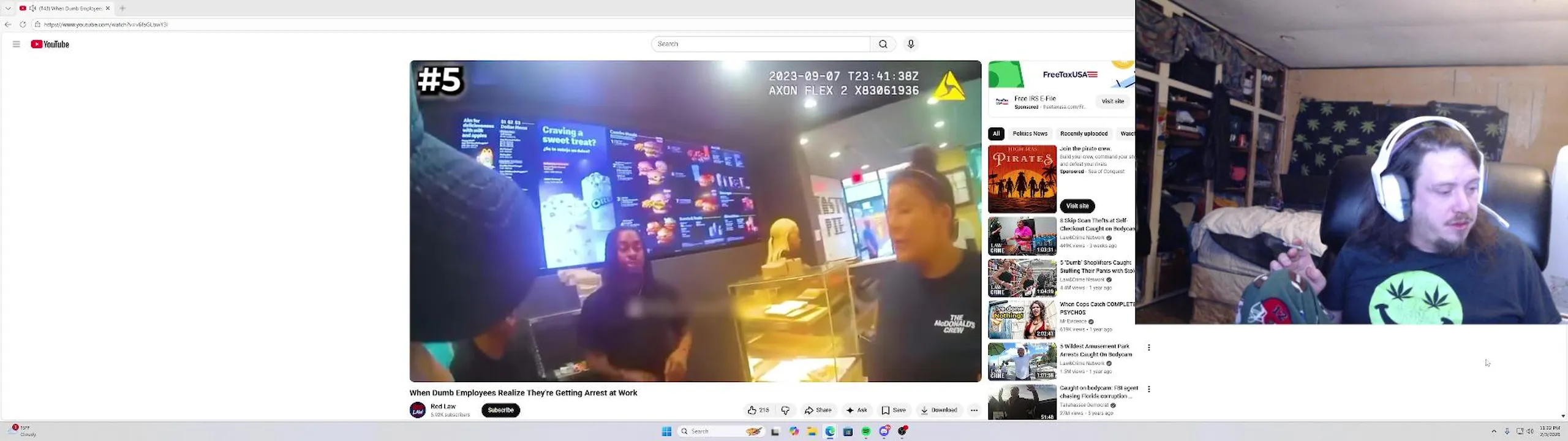Open the 8 Skip-Scan Thefts video thumbnail
Viewport: 1568px width, 441px height.
coord(1022,236)
